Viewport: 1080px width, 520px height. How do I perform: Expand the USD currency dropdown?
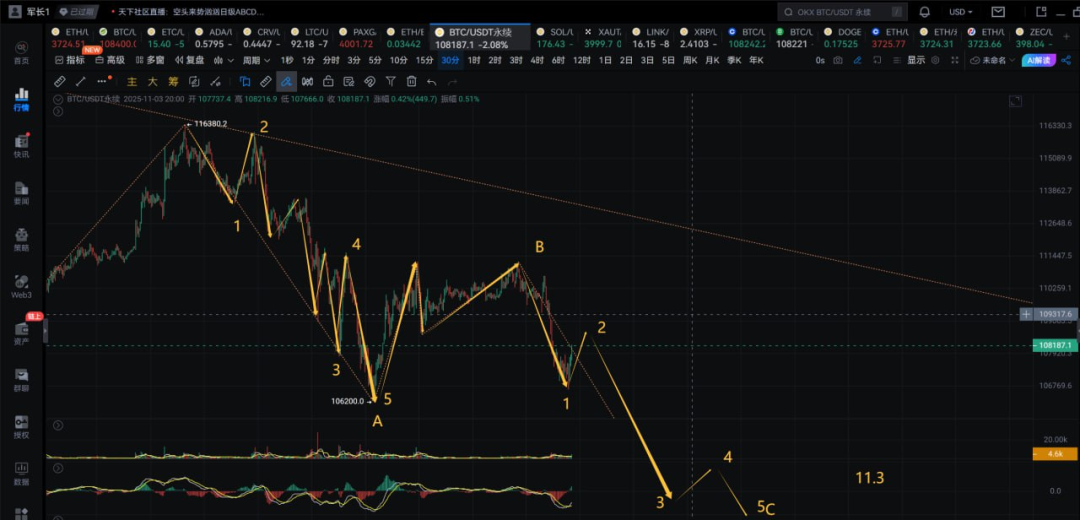pyautogui.click(x=961, y=12)
